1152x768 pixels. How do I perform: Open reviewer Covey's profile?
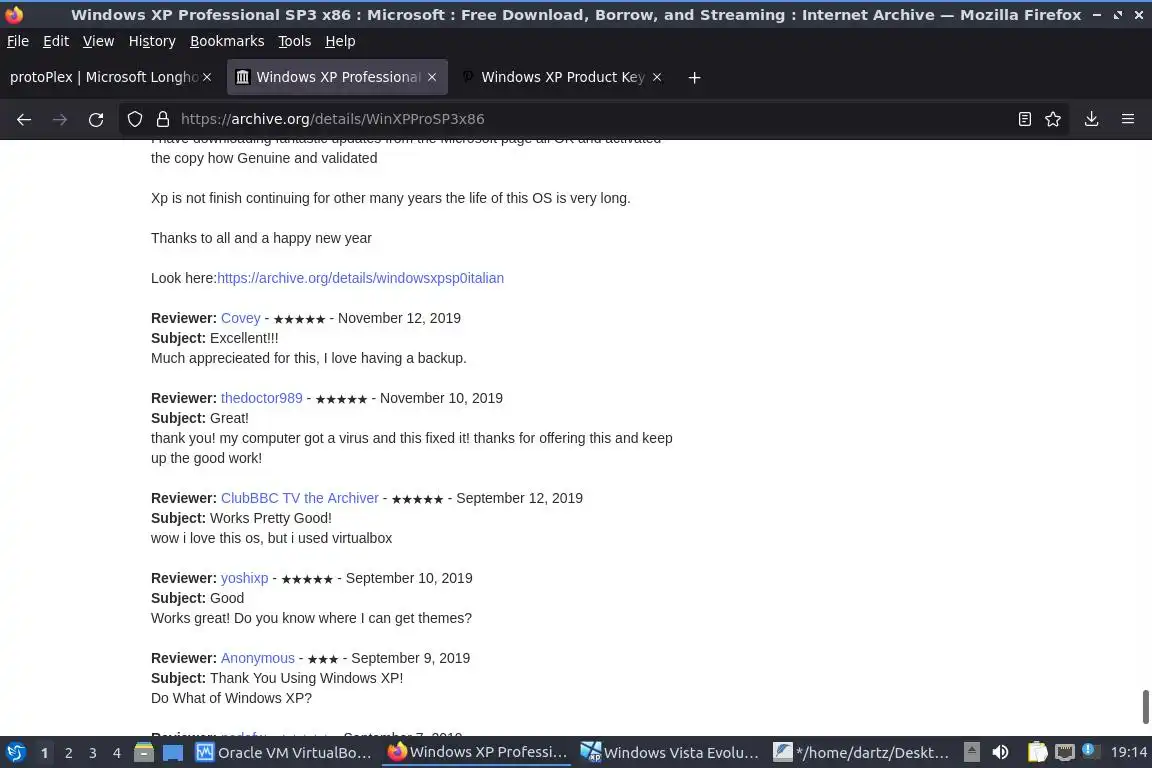point(240,318)
